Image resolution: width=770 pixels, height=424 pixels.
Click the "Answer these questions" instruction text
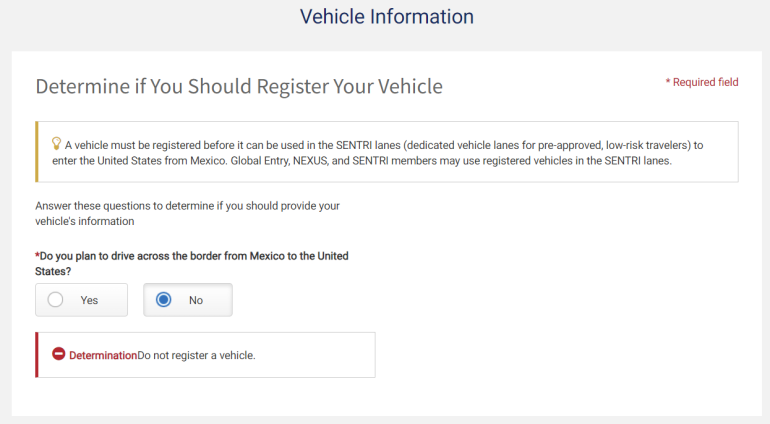pyautogui.click(x=187, y=206)
